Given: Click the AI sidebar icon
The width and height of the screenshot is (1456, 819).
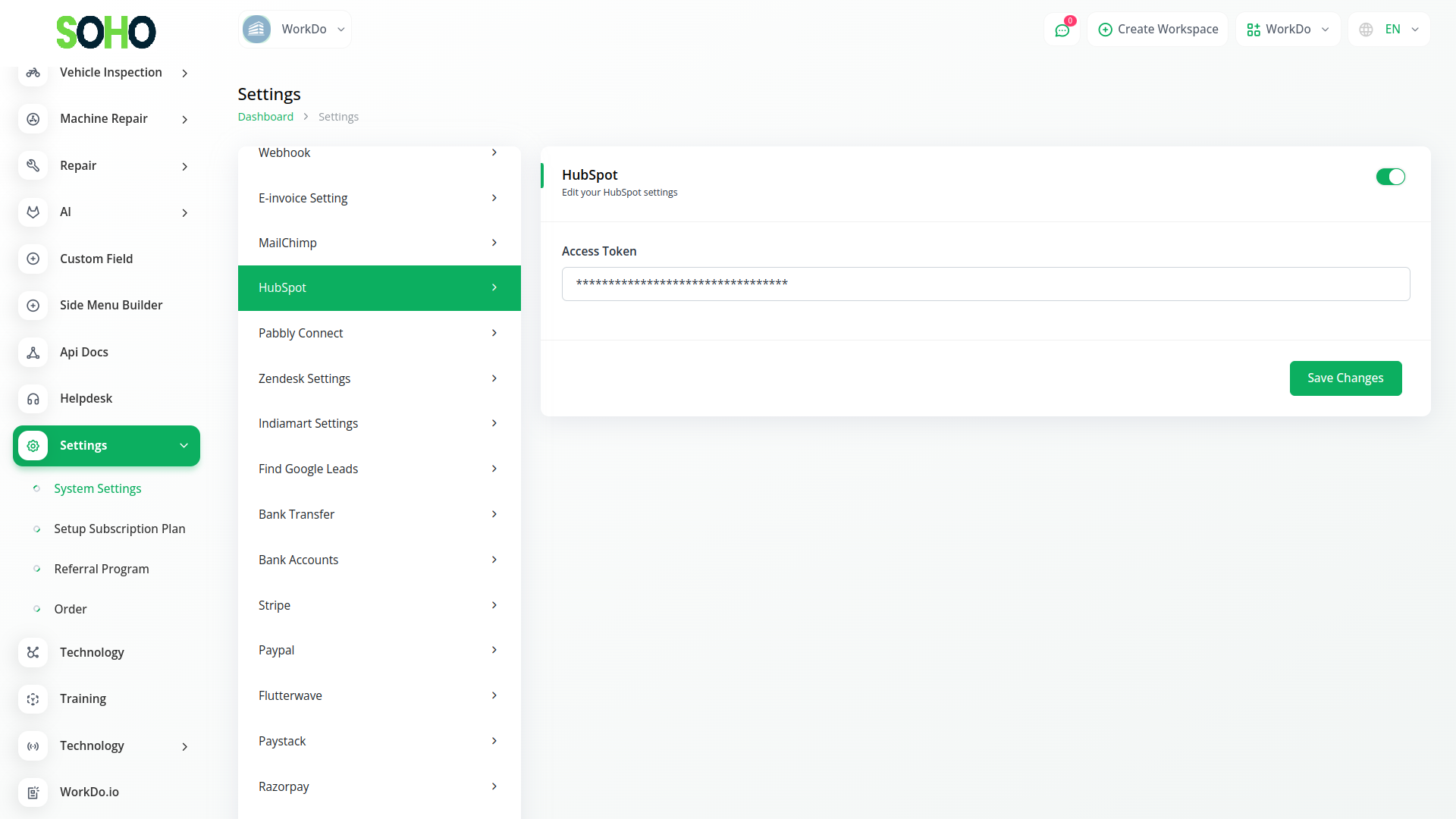Looking at the screenshot, I should (x=33, y=212).
